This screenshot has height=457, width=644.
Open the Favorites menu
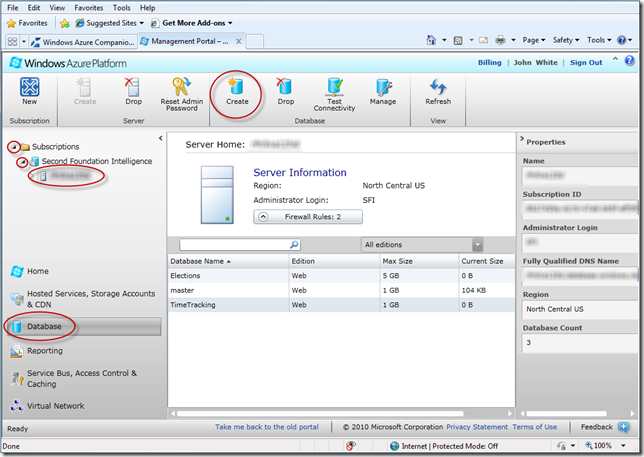point(89,8)
